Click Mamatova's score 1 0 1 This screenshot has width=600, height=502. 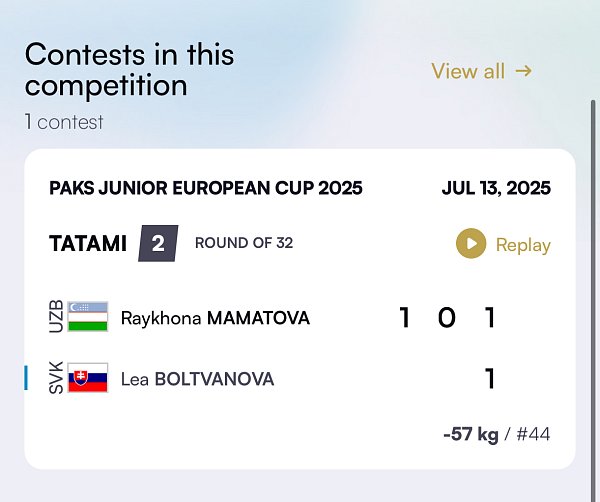[447, 318]
